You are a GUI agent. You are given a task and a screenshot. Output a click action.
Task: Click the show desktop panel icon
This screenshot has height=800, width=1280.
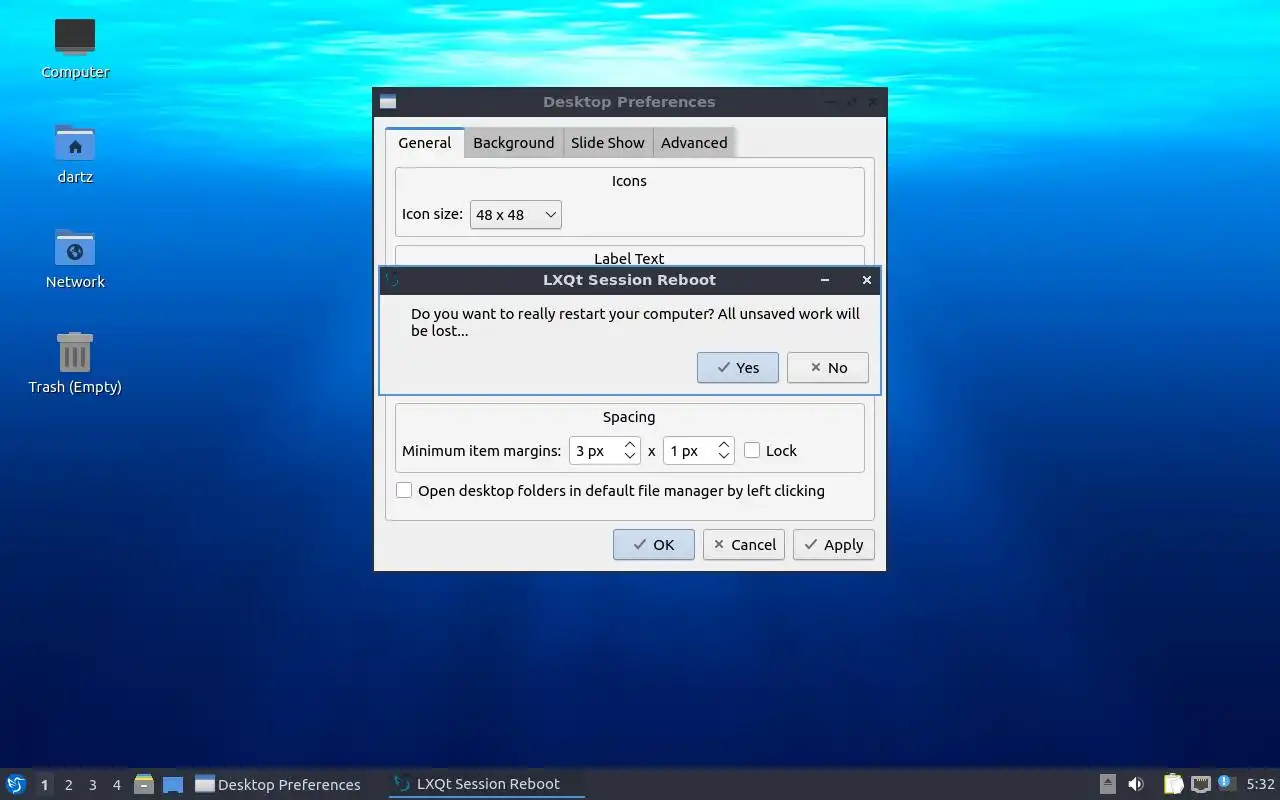click(173, 784)
